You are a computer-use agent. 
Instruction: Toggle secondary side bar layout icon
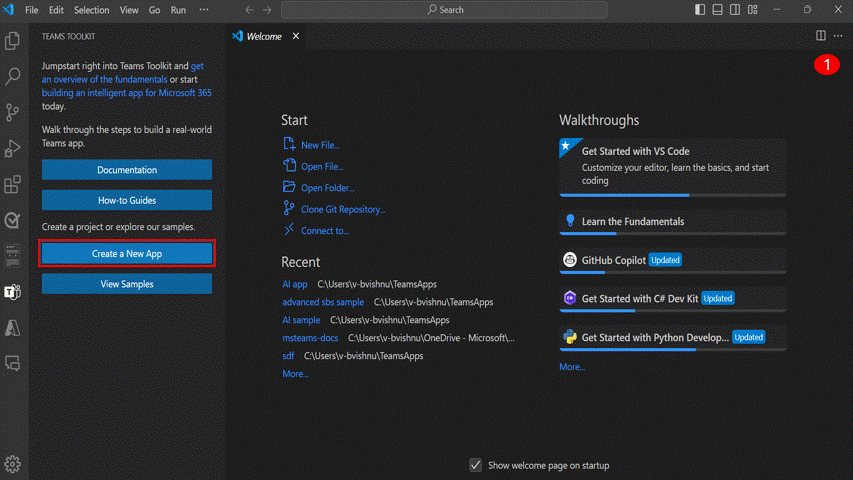coord(735,10)
